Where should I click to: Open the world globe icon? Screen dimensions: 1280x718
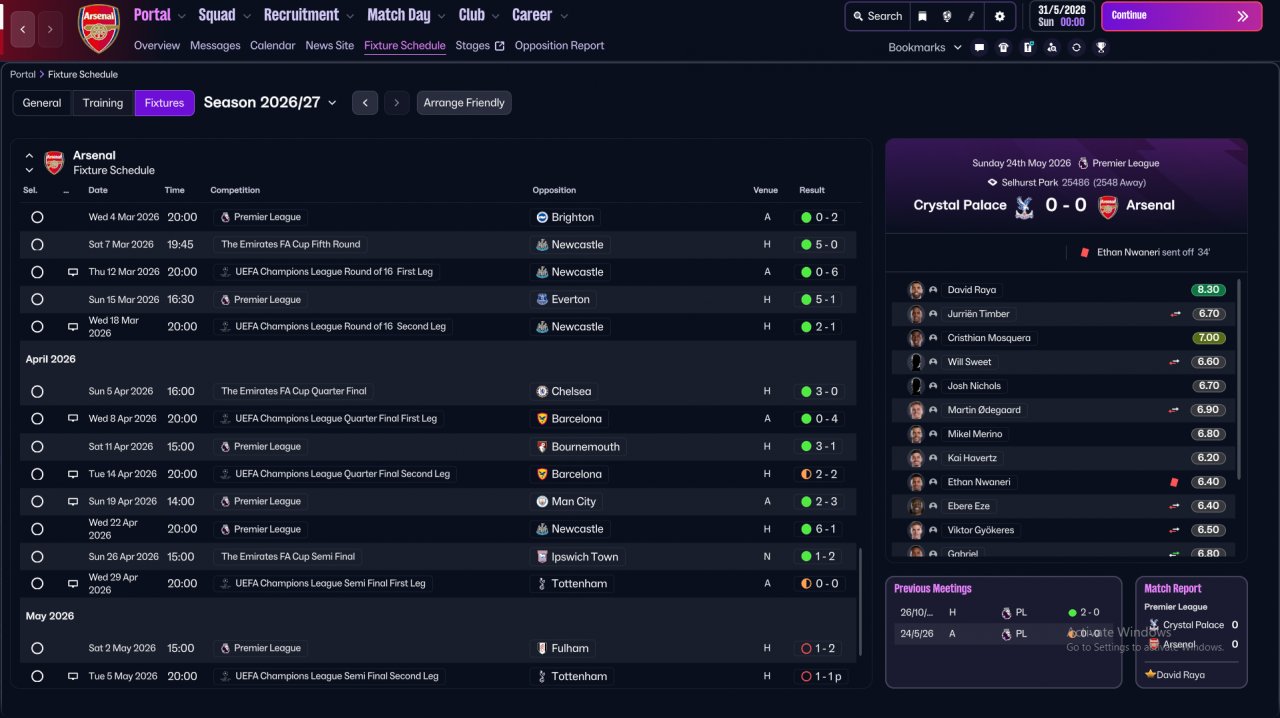(x=946, y=16)
